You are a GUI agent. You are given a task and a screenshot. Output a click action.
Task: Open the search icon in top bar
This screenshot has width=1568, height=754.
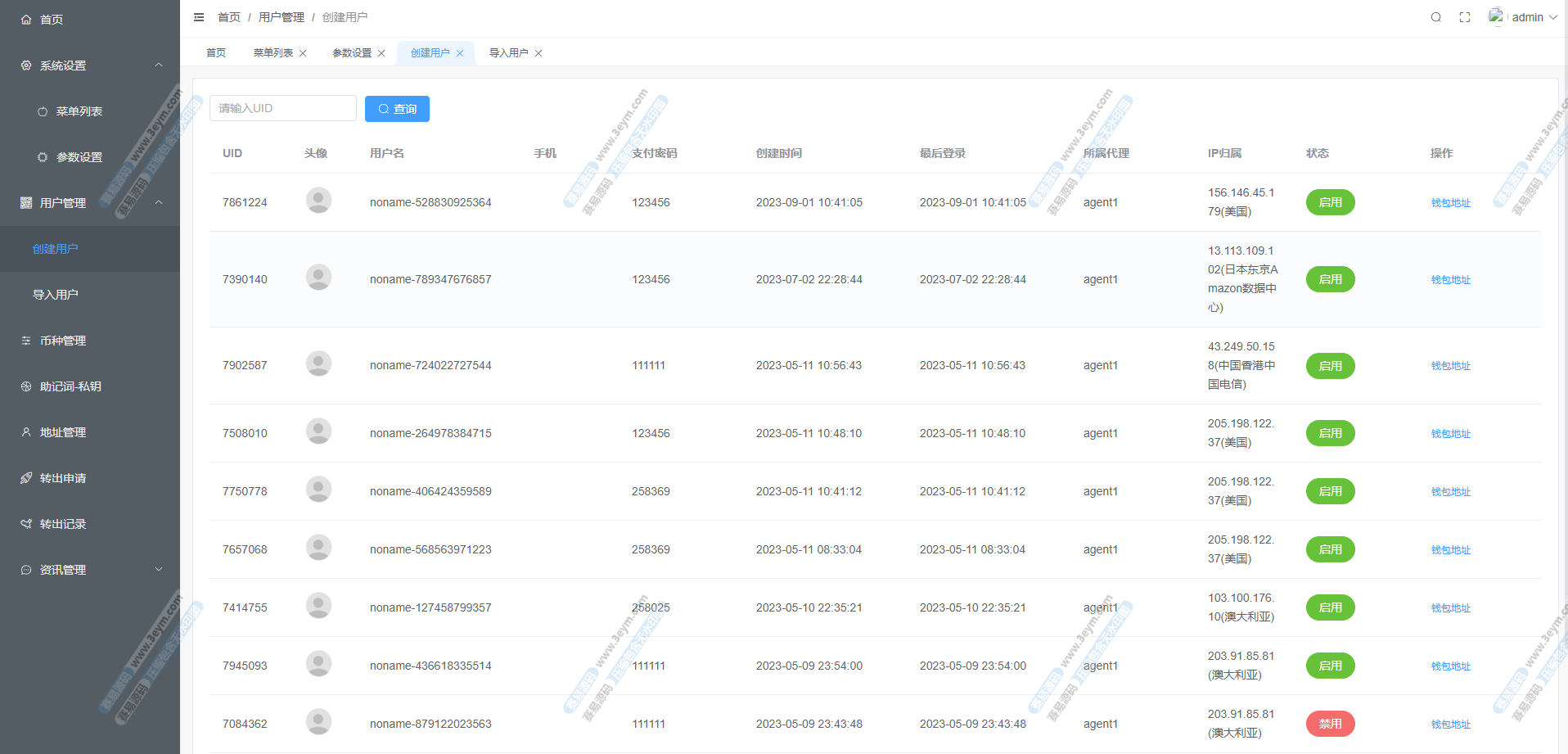1435,17
